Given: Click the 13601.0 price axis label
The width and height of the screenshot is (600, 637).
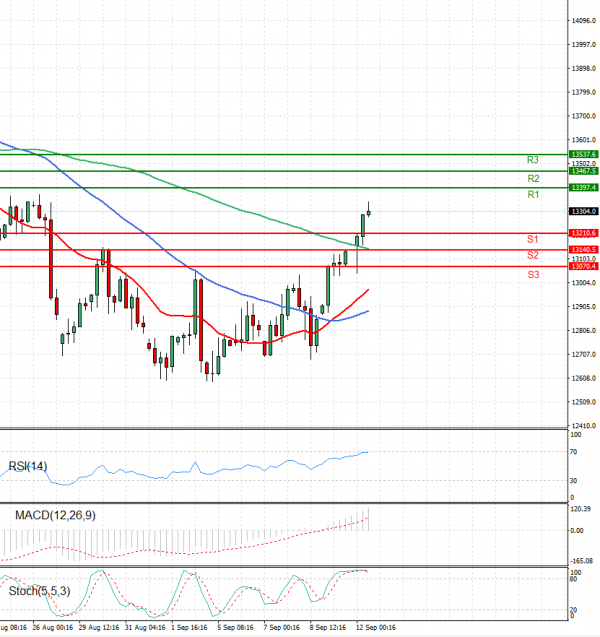Looking at the screenshot, I should 584,140.
